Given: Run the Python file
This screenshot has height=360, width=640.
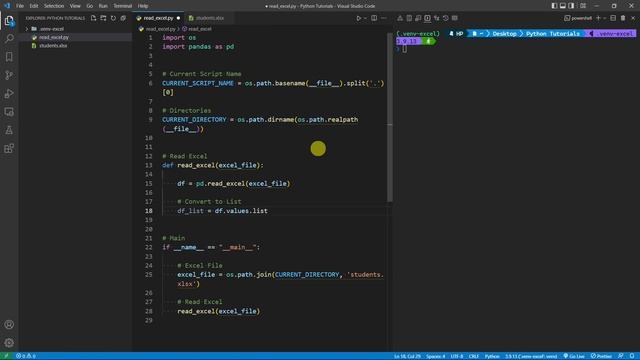Looking at the screenshot, I should coord(358,18).
